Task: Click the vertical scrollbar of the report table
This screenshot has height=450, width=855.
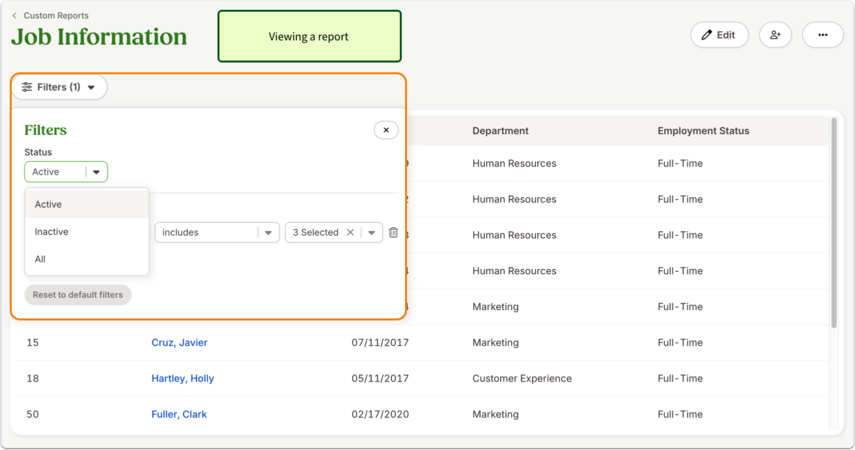Action: [834, 223]
